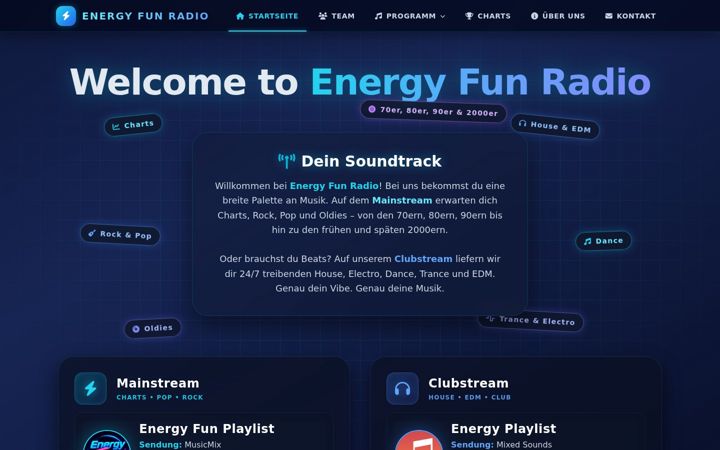Screen dimensions: 720x450
Task: Click the HOUSE • EDM • CLUB subtitle
Action: click(469, 398)
